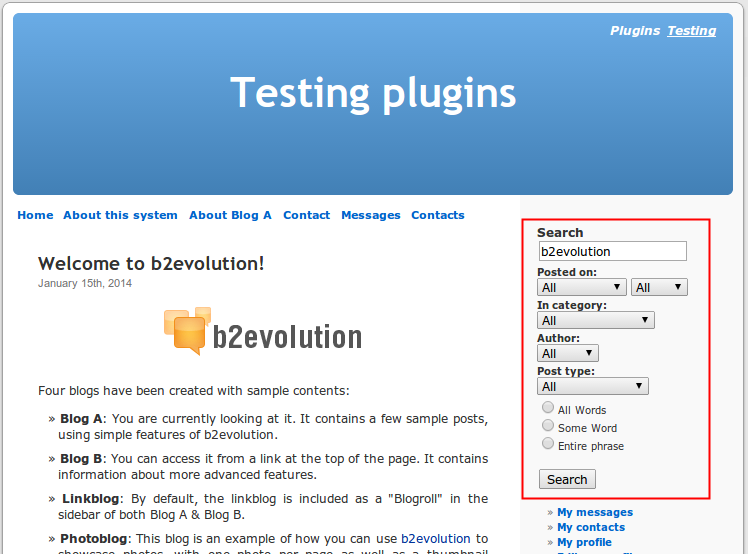Go to the Home menu item

point(35,215)
